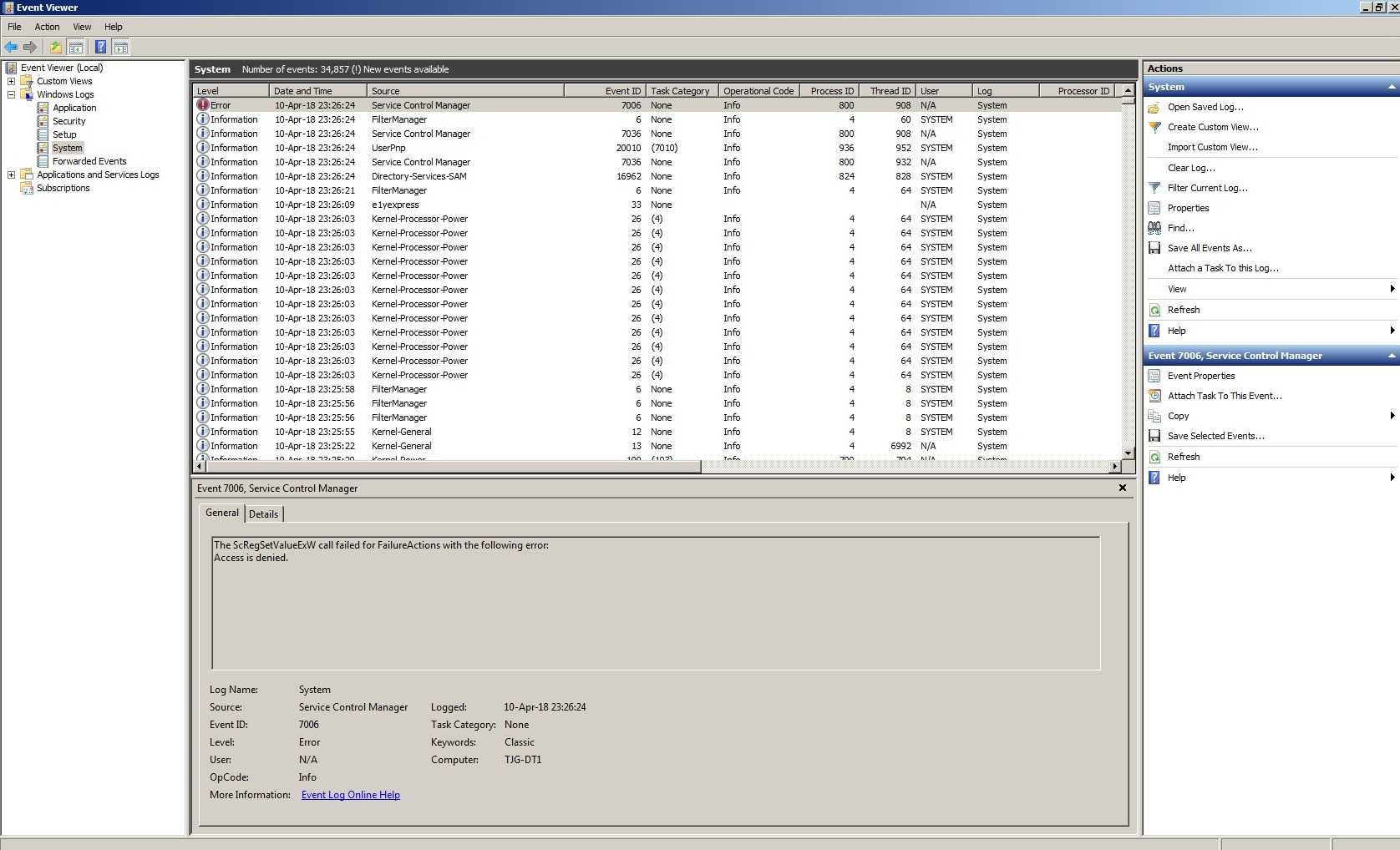Select the Directory-Services-SAM event row
Screen dimensions: 1400x850
coord(657,176)
